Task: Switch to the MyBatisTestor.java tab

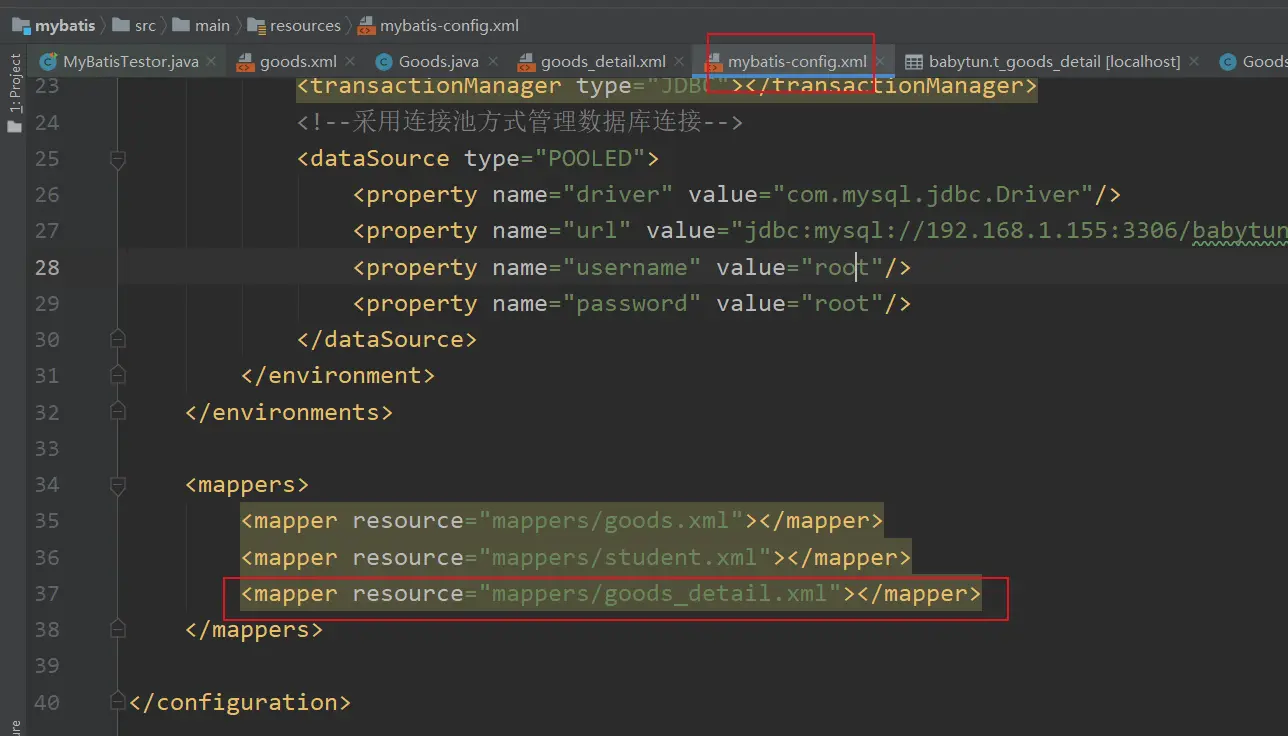Action: point(130,62)
